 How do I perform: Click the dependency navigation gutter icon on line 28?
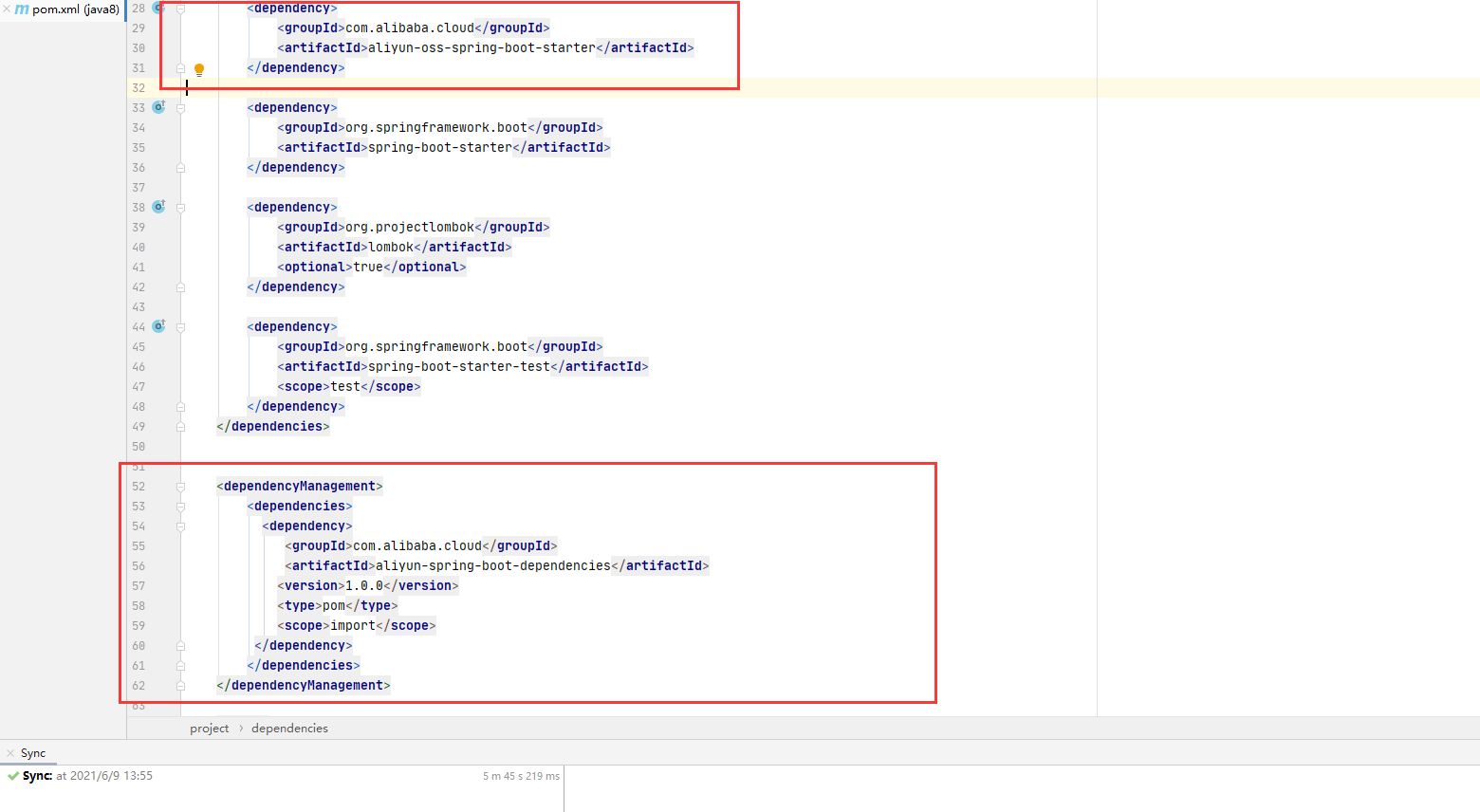click(x=158, y=8)
